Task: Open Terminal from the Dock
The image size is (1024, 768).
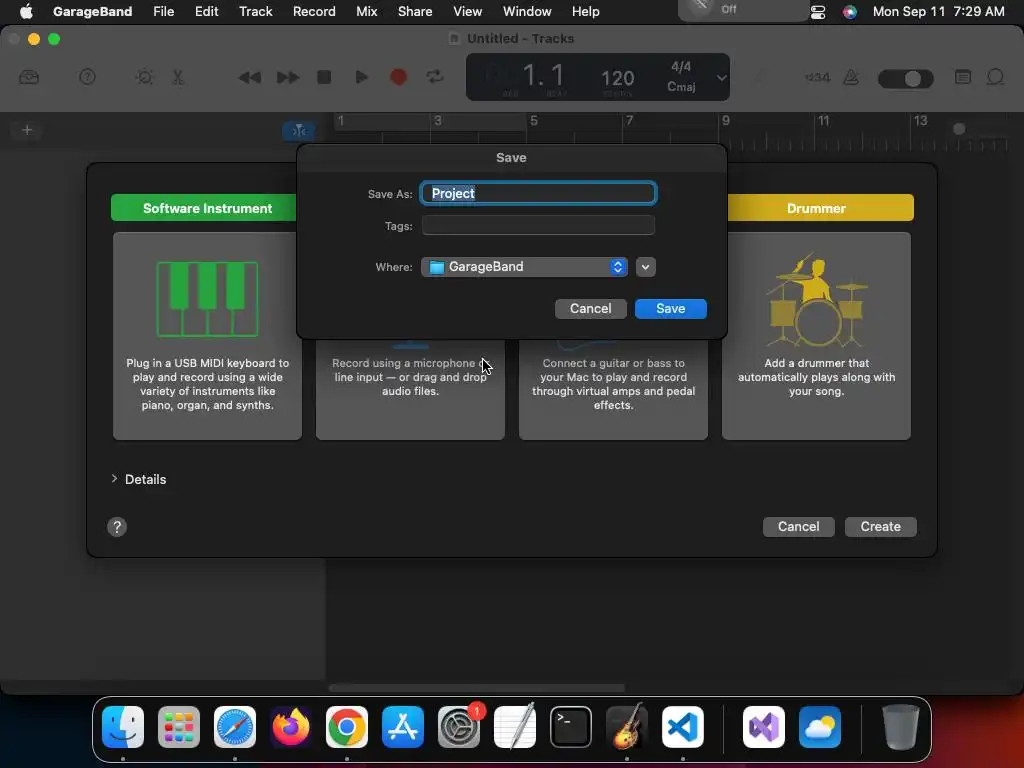Action: pyautogui.click(x=571, y=727)
